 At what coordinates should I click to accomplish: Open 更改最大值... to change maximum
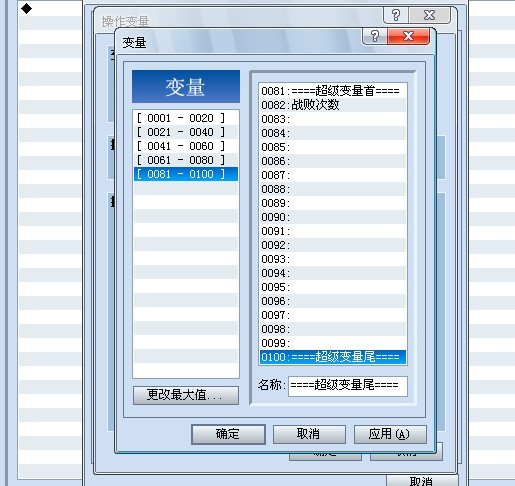tap(186, 395)
